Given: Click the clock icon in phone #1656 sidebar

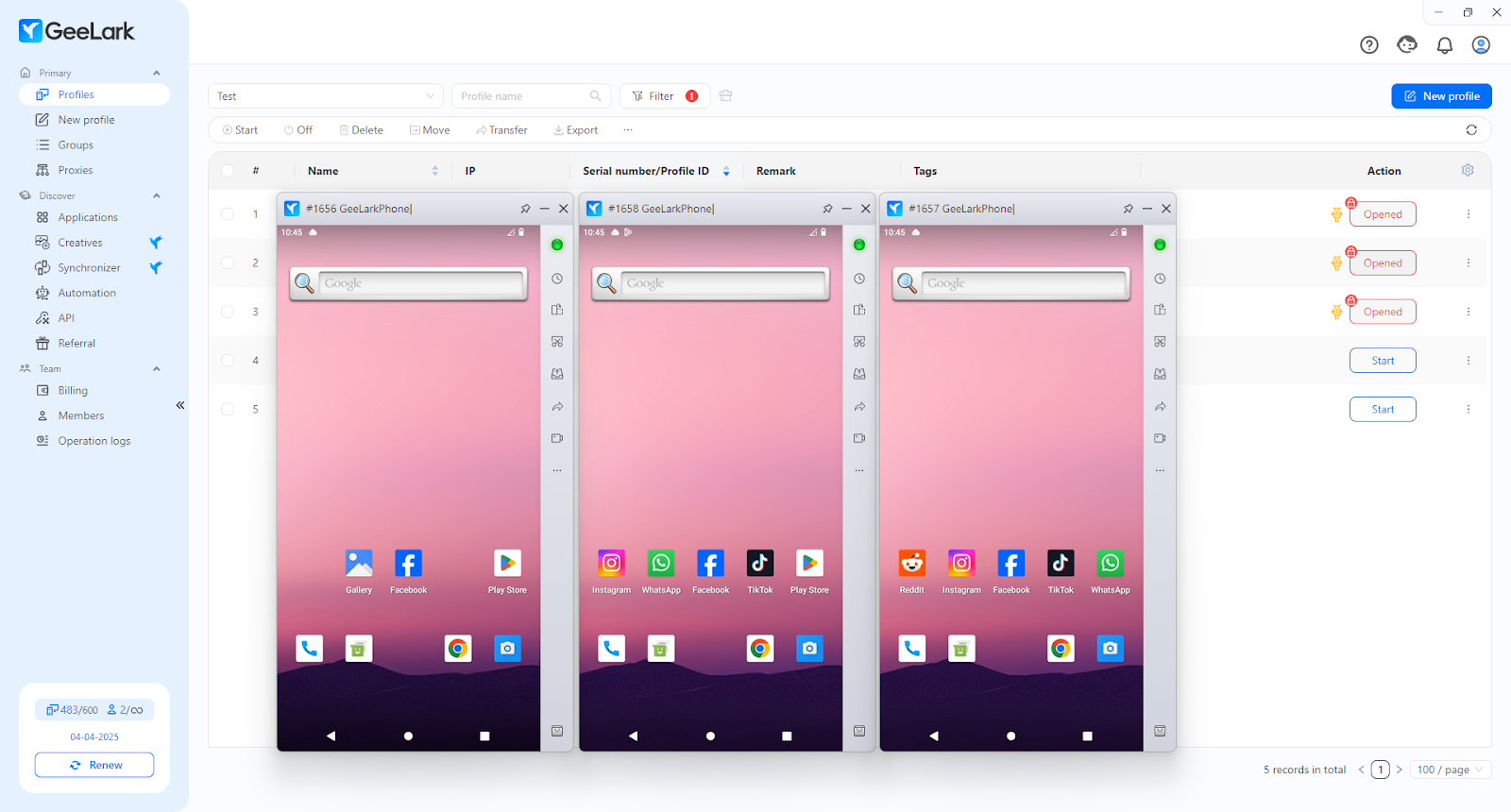Looking at the screenshot, I should tap(557, 279).
